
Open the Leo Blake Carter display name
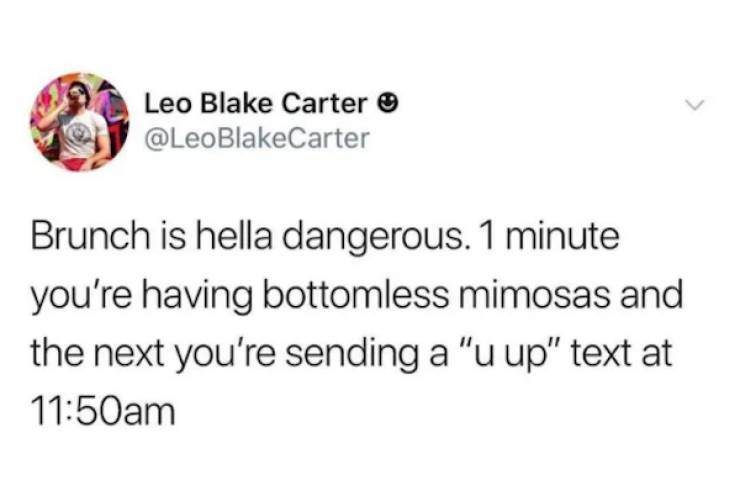tap(256, 103)
